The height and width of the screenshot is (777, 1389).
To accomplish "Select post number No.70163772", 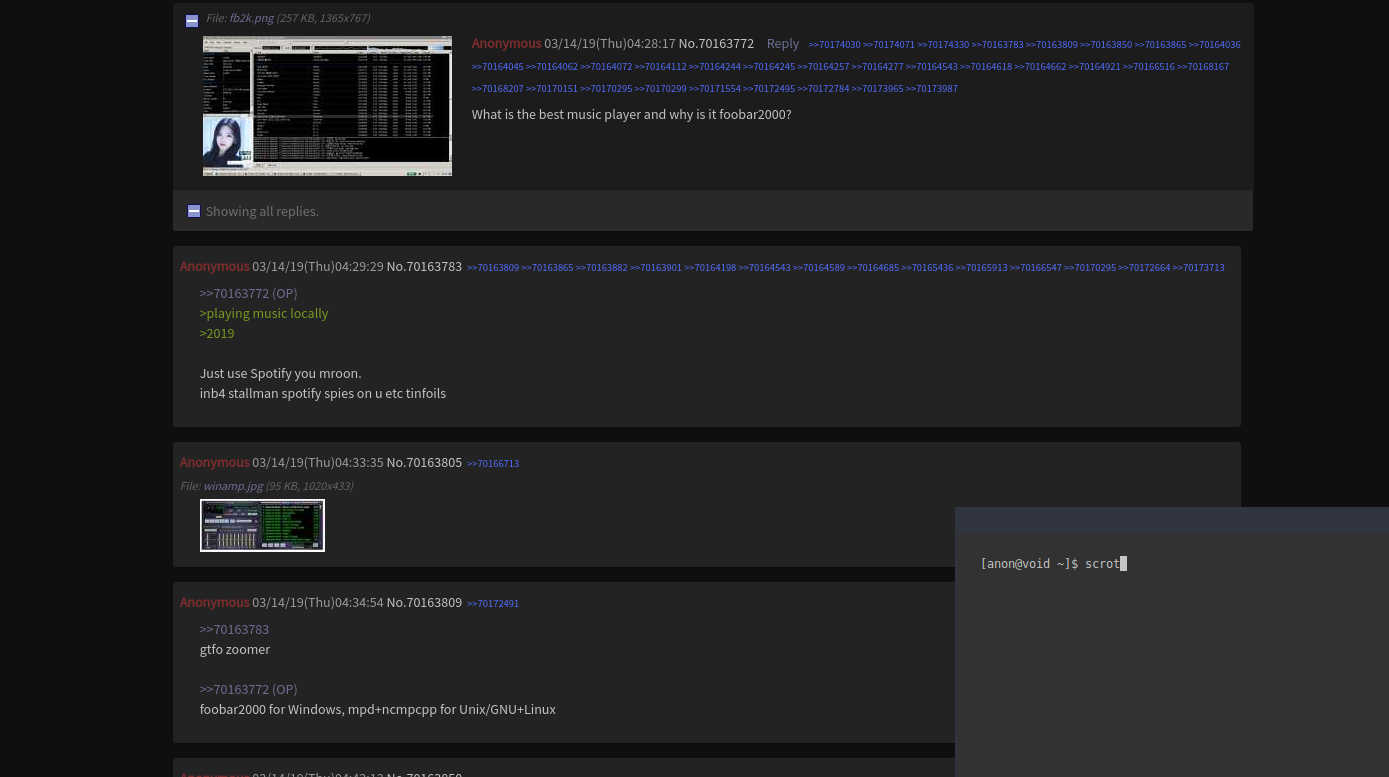I will click(716, 43).
